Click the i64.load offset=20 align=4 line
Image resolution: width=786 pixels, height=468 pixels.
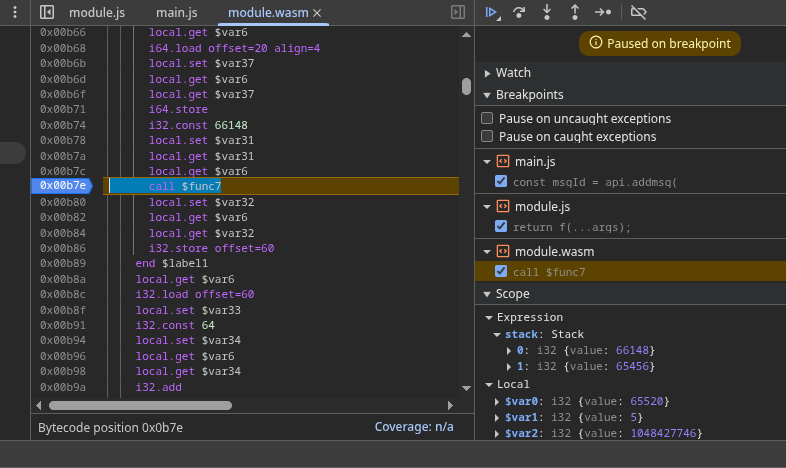pyautogui.click(x=234, y=48)
